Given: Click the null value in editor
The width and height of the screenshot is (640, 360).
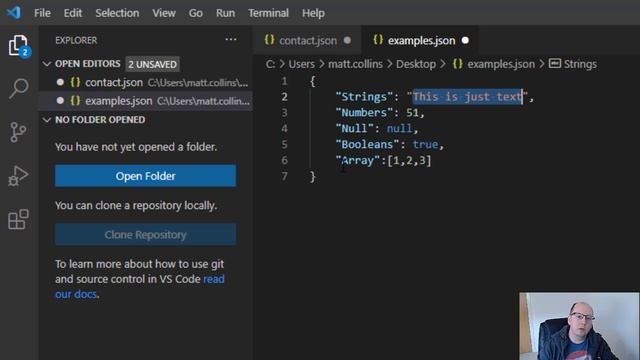Looking at the screenshot, I should click(x=400, y=129).
